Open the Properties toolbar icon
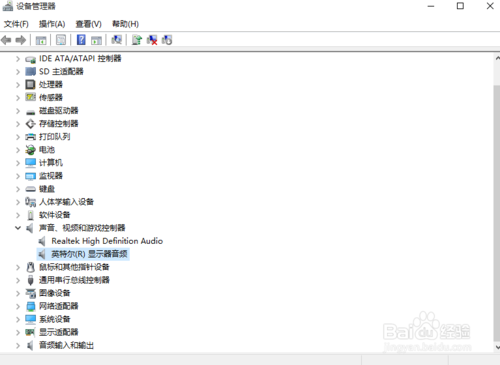 pyautogui.click(x=61, y=40)
